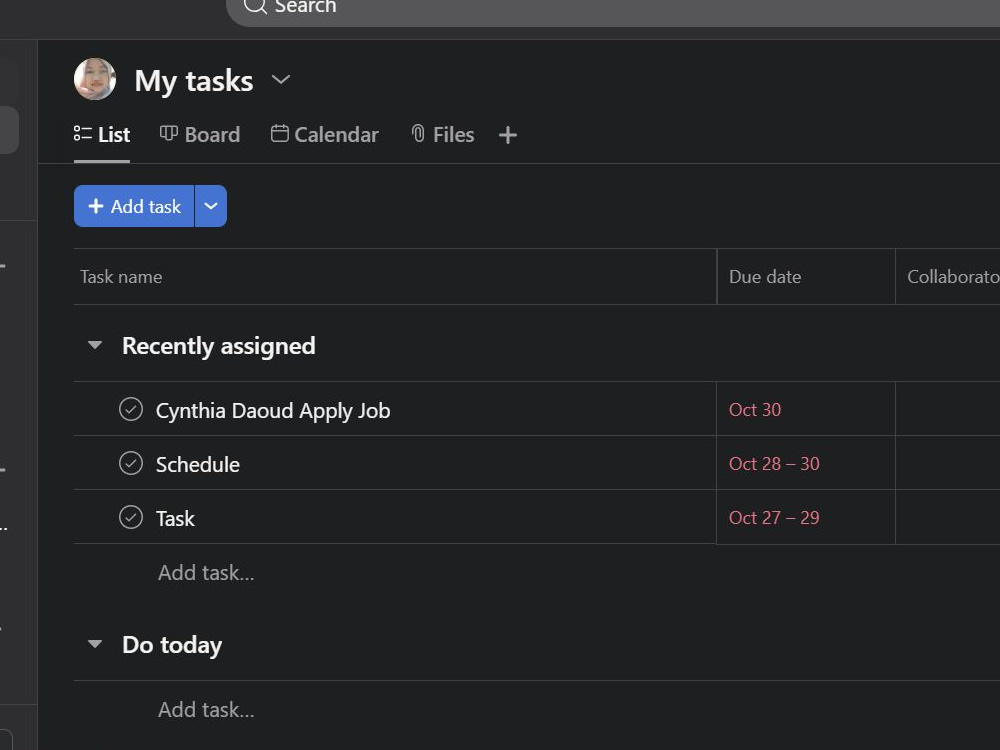Edit the Oct 27 – 29 due date

774,517
